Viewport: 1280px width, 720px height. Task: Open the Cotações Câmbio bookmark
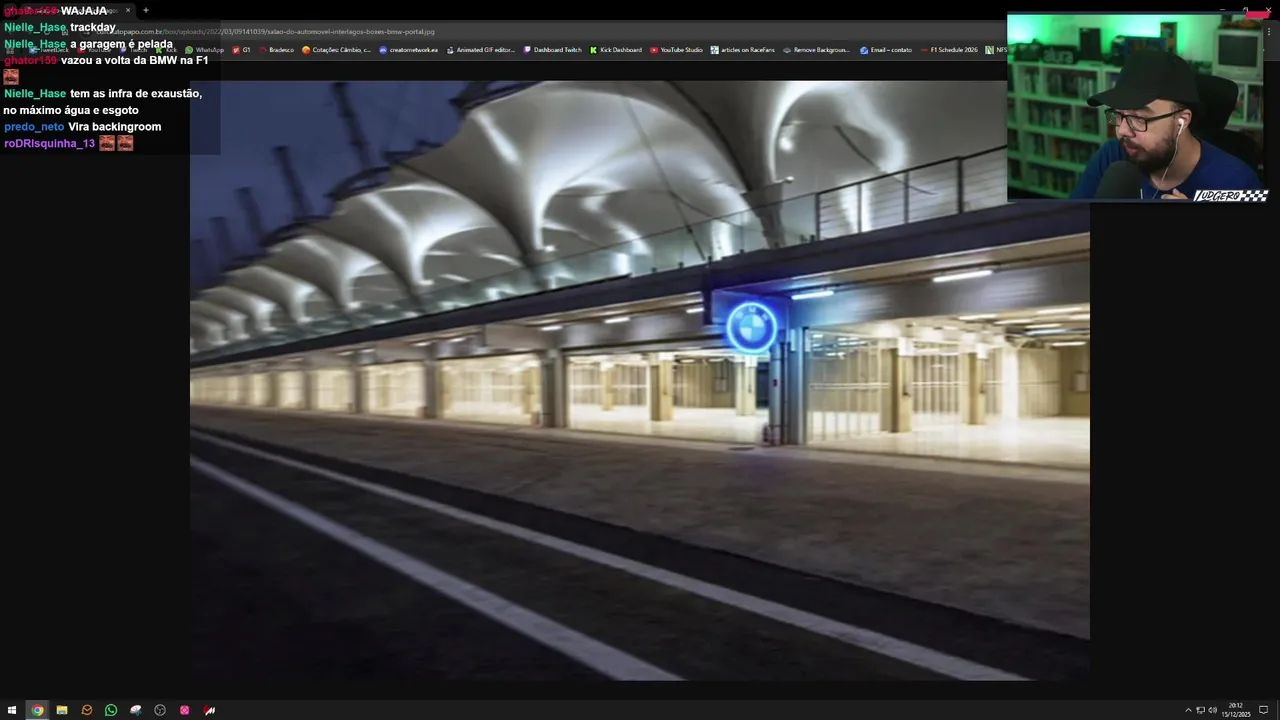pyautogui.click(x=337, y=50)
